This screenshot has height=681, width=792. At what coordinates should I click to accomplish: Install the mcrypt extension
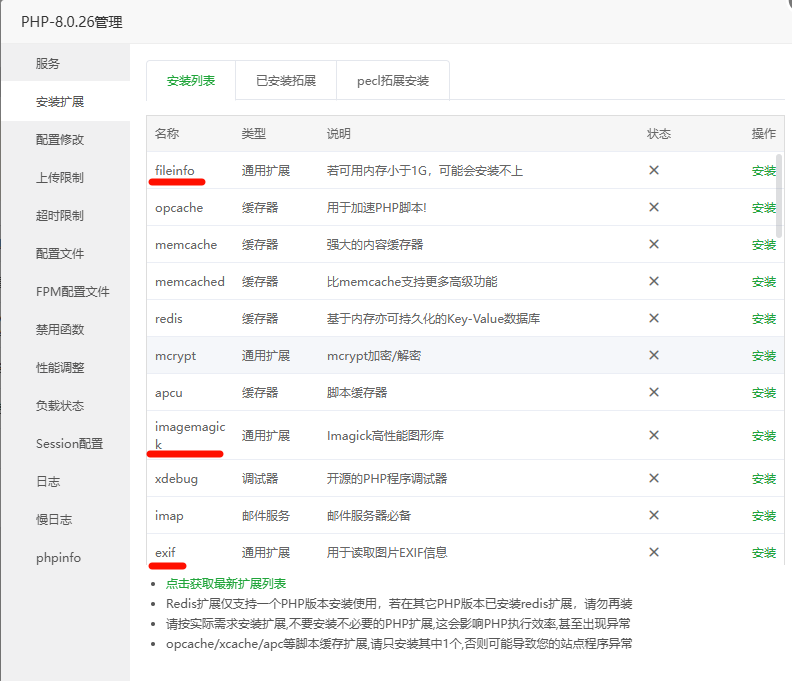click(x=763, y=356)
